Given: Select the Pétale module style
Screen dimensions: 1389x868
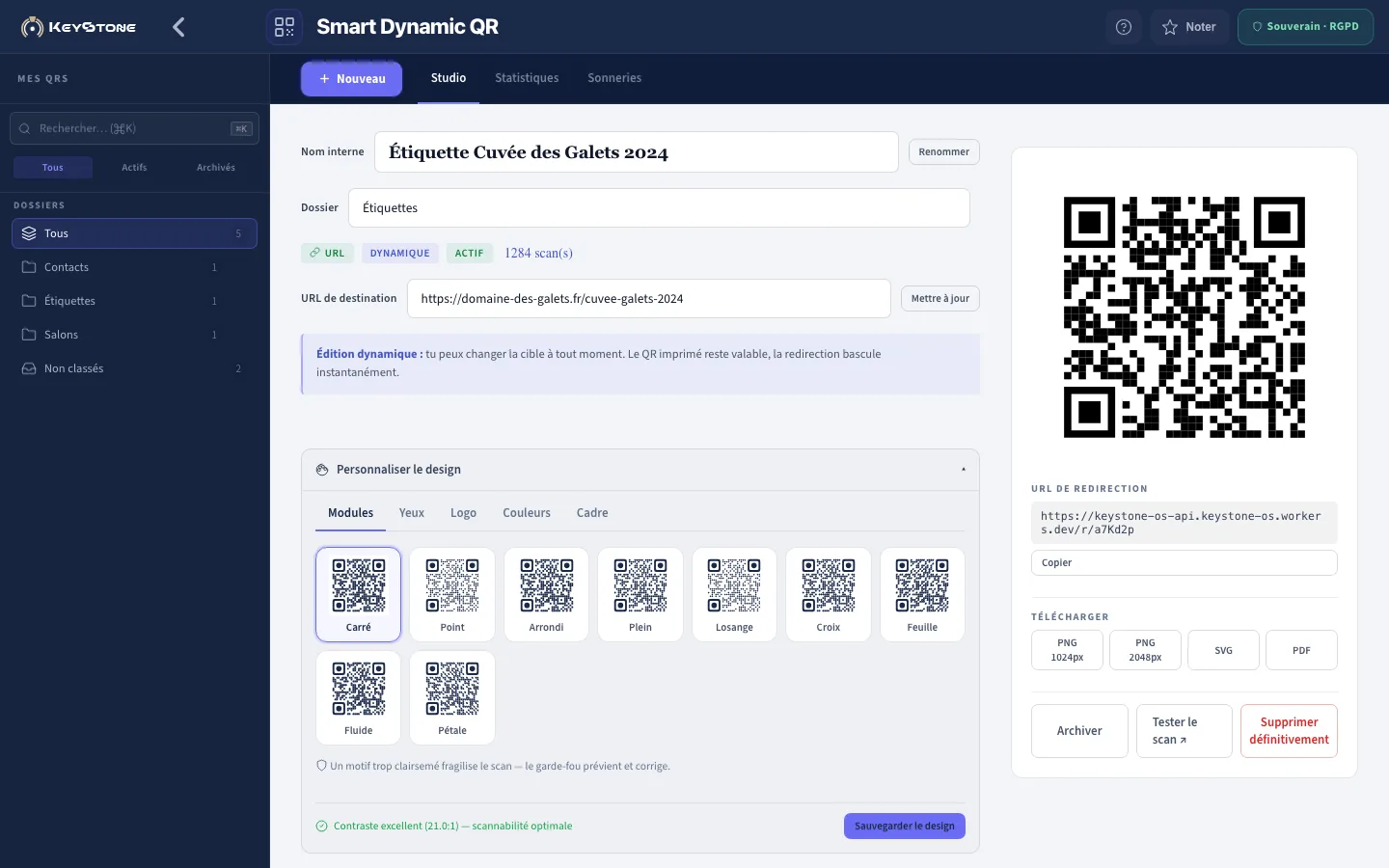Looking at the screenshot, I should coord(452,698).
